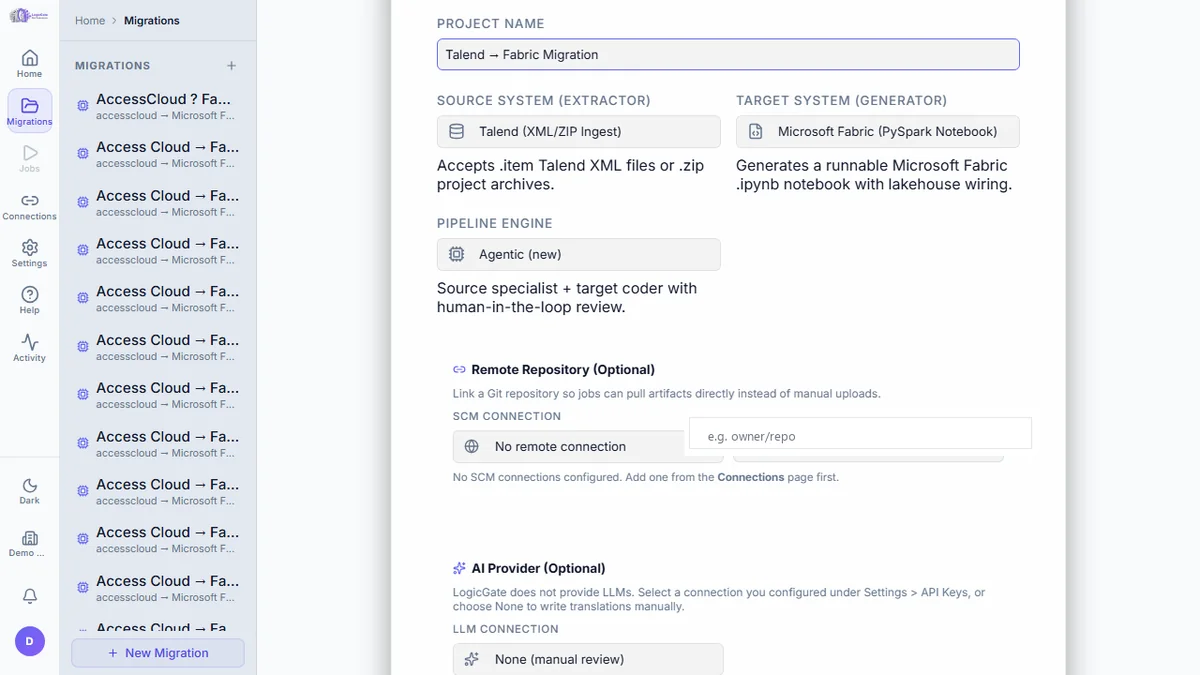
Task: Open the None (manual review) LLM dropdown
Action: coord(588,659)
